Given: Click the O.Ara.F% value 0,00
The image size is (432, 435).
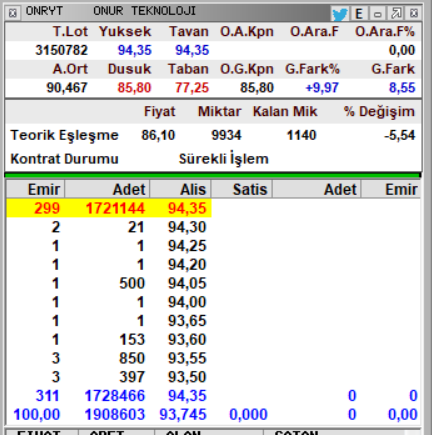Looking at the screenshot, I should pyautogui.click(x=402, y=50).
